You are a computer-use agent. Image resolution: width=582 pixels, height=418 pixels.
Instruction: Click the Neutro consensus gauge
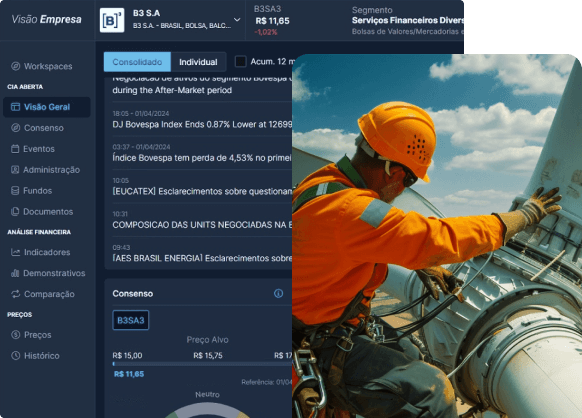(x=207, y=411)
